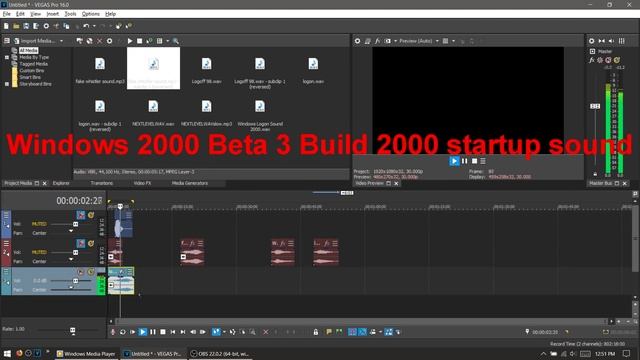
Task: Click the Project Media start preview play icon
Action: coord(130,41)
